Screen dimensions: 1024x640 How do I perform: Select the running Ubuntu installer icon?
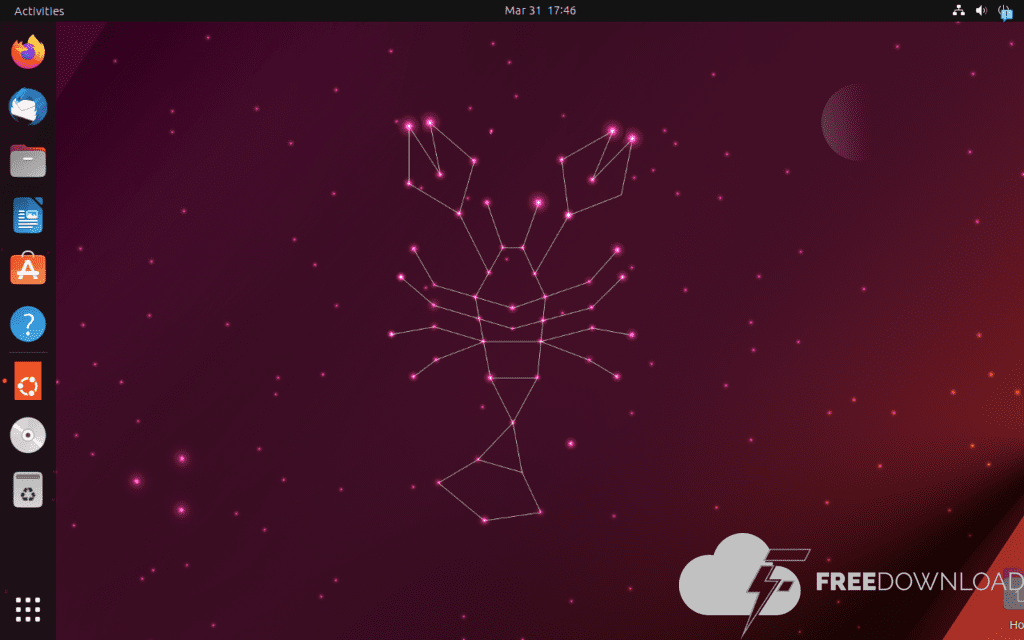pyautogui.click(x=28, y=381)
